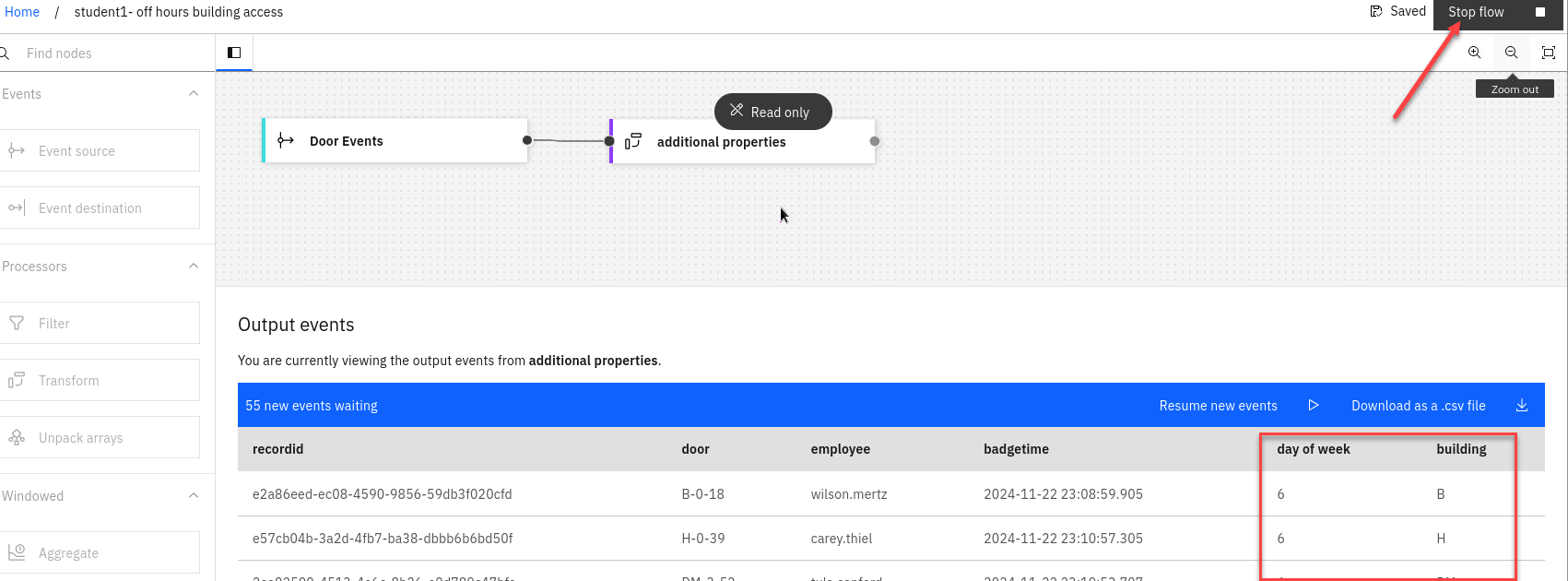Click the zoom in magnifier icon

[1474, 53]
